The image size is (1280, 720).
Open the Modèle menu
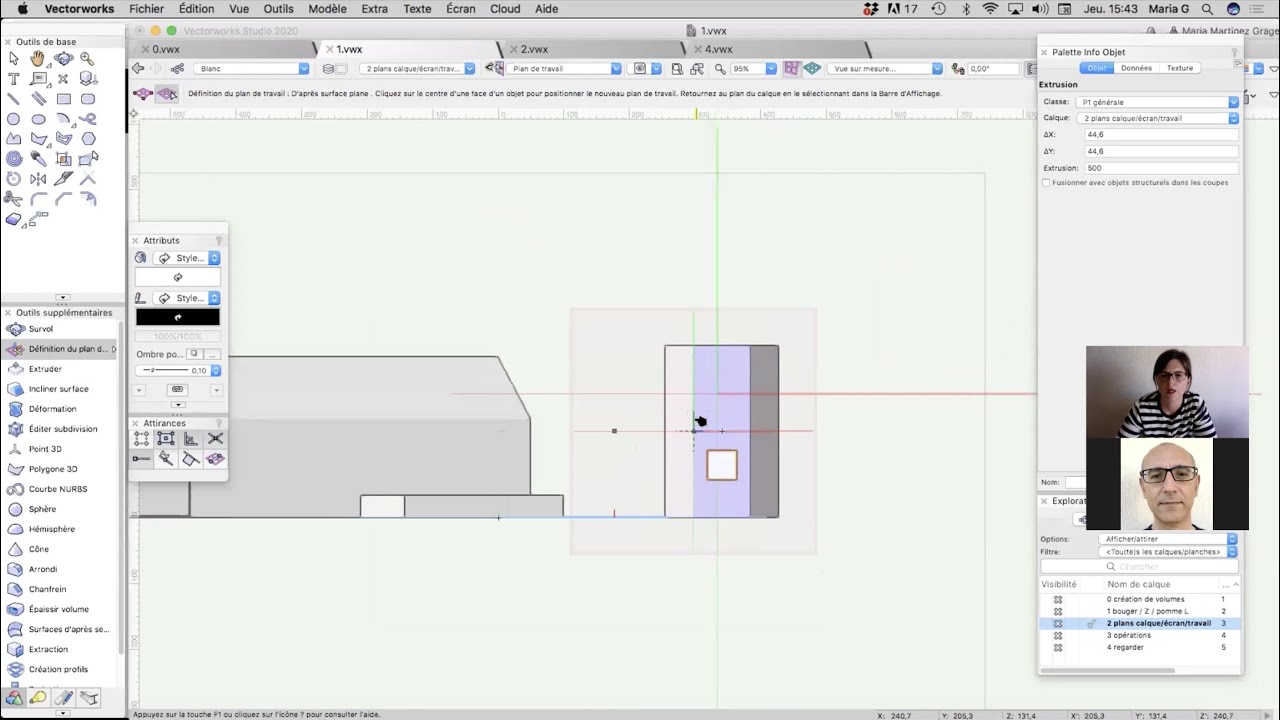(327, 9)
